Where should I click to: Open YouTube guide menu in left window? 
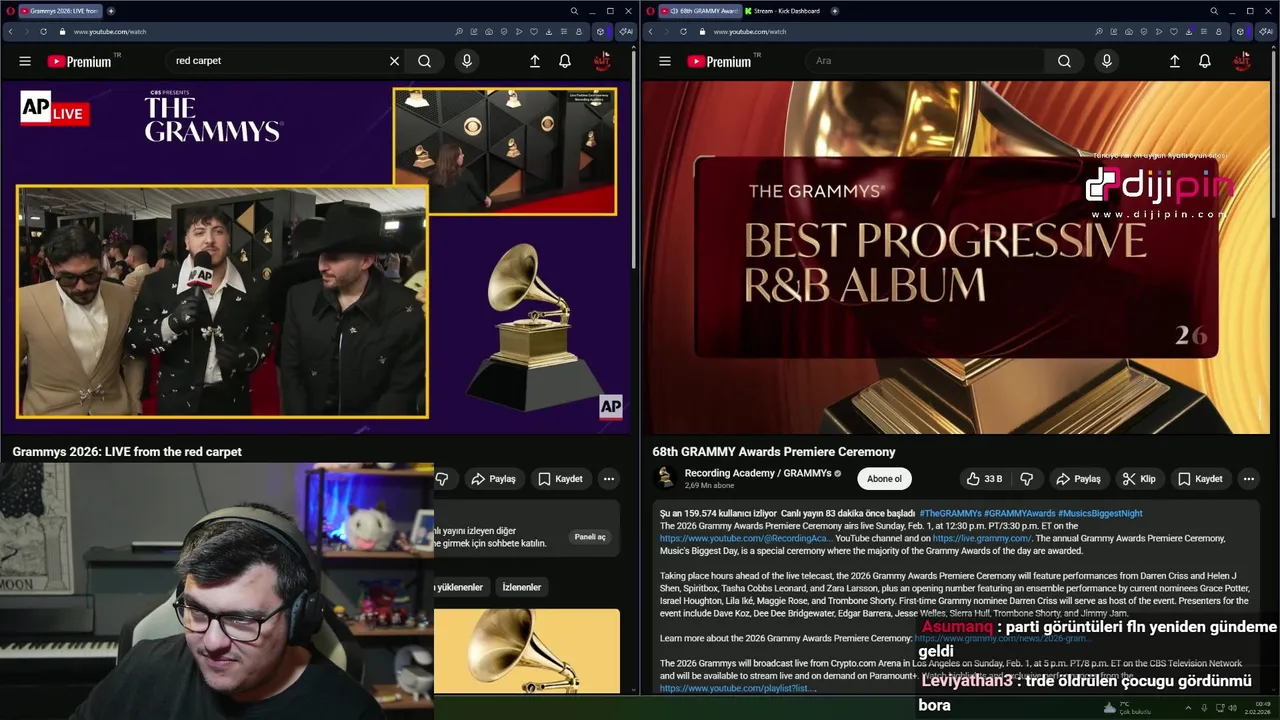(25, 61)
